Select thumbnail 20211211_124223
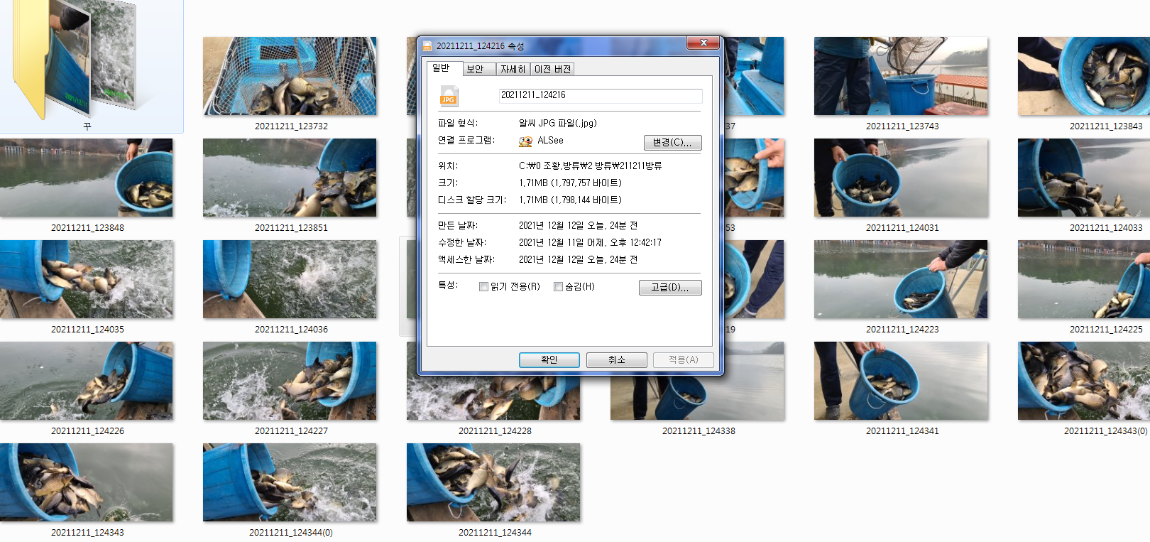Screen dimensions: 1150x542 (x=901, y=279)
